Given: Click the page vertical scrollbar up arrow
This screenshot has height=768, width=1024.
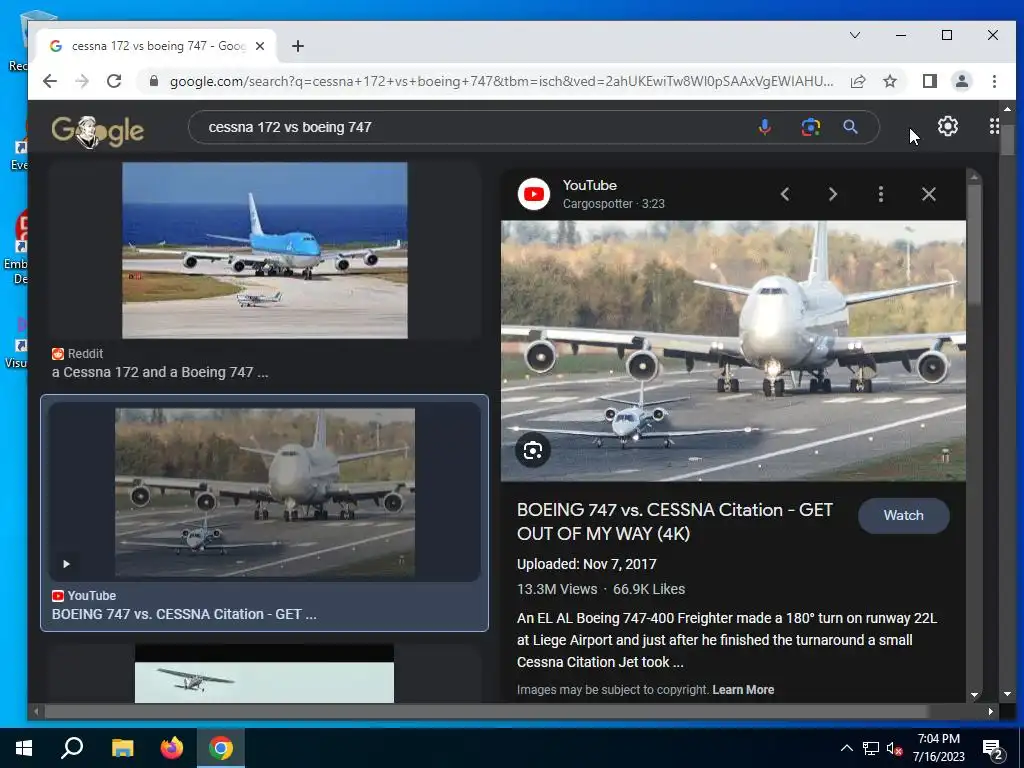Looking at the screenshot, I should point(1008,109).
